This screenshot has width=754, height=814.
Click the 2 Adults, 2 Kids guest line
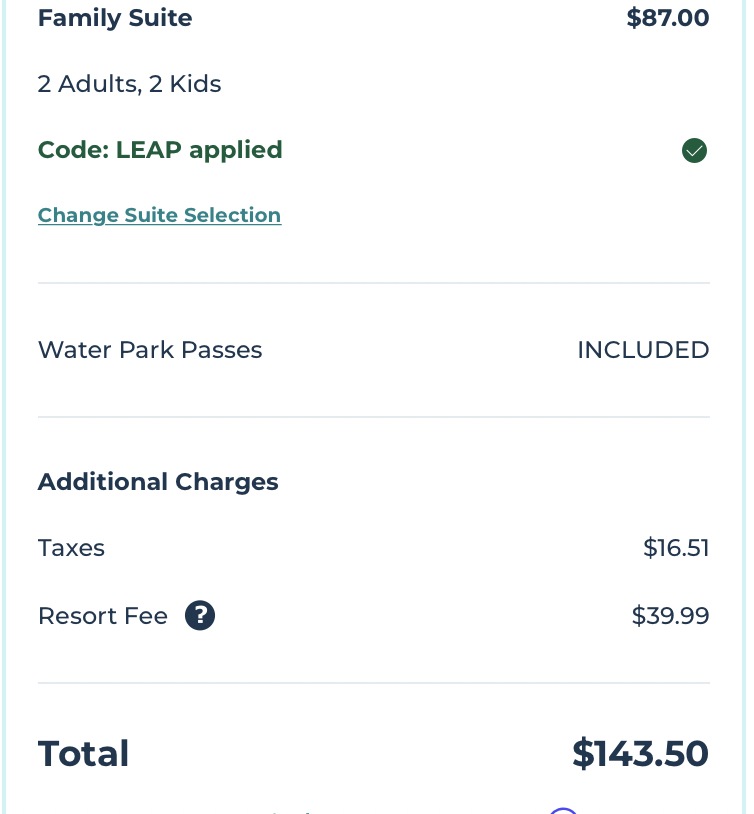pos(129,84)
